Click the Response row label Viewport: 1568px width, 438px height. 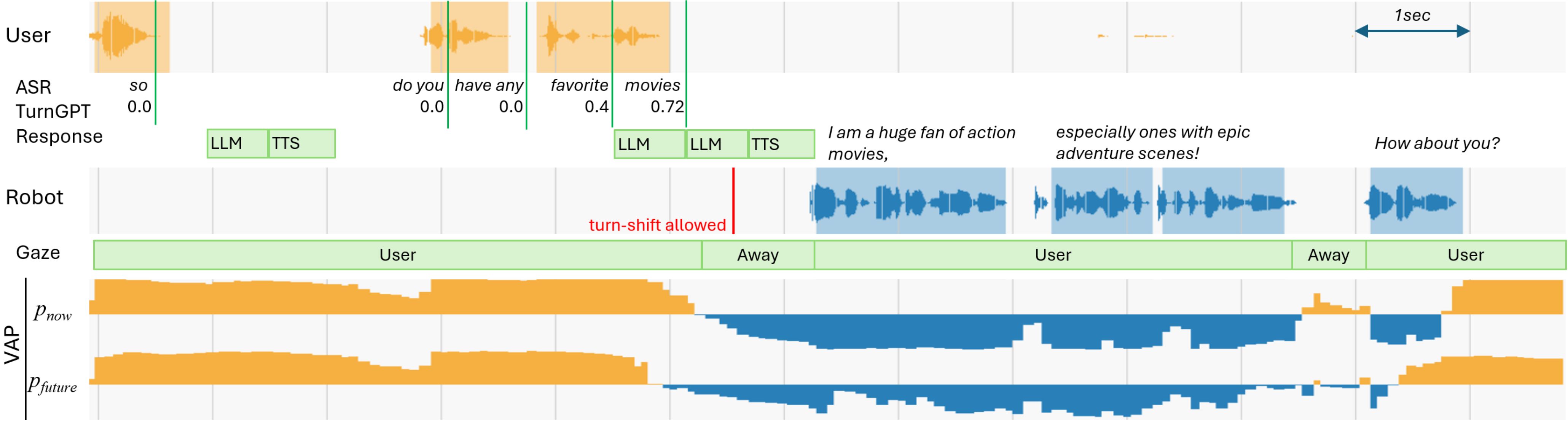(59, 136)
